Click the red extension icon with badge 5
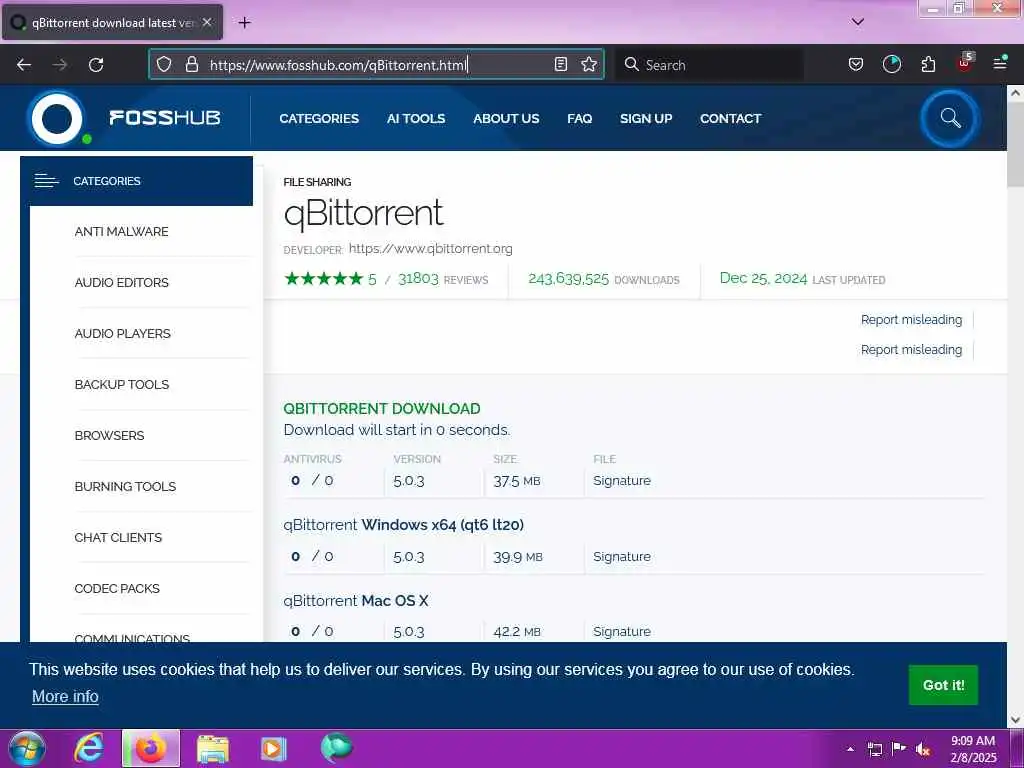This screenshot has height=768, width=1024. 965,62
